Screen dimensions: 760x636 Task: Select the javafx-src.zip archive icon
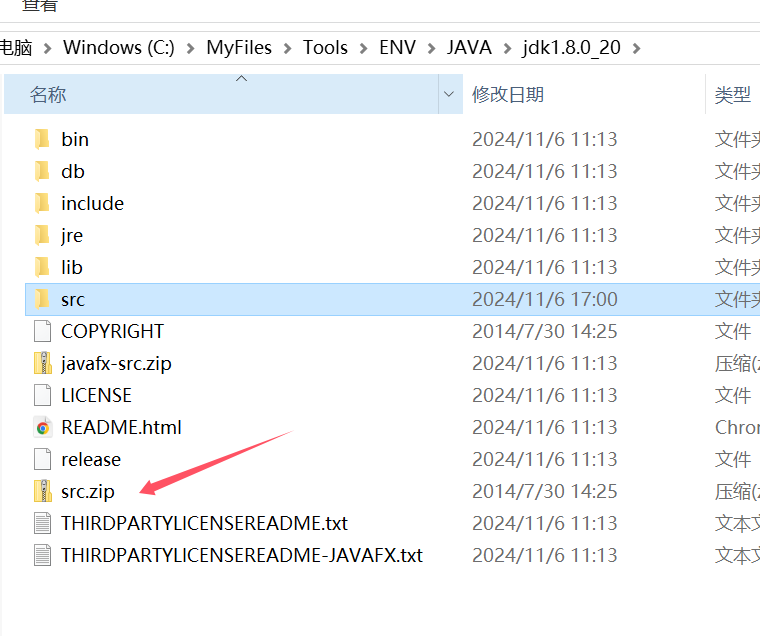(x=43, y=363)
